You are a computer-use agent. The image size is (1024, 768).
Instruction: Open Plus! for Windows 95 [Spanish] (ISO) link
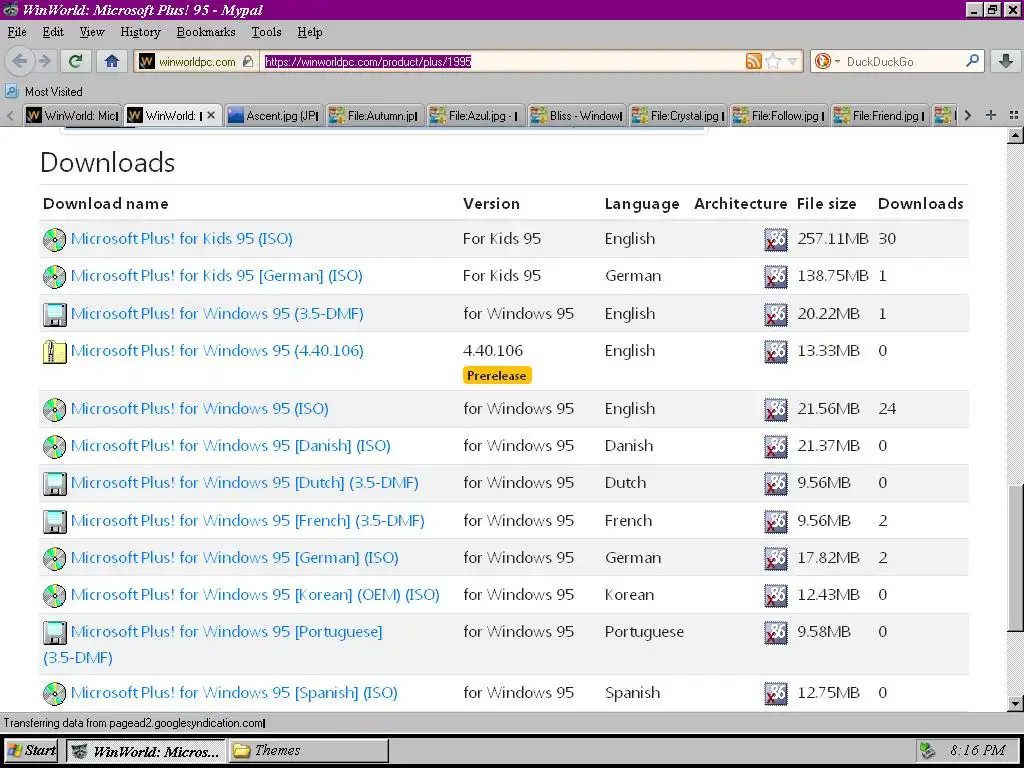(x=234, y=693)
